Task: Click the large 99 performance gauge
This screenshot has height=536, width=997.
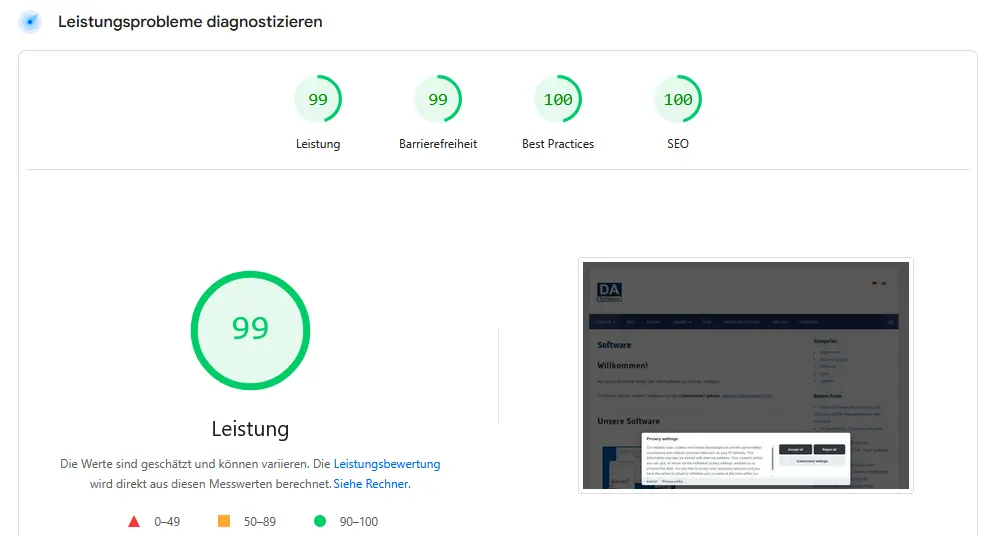Action: click(x=250, y=329)
